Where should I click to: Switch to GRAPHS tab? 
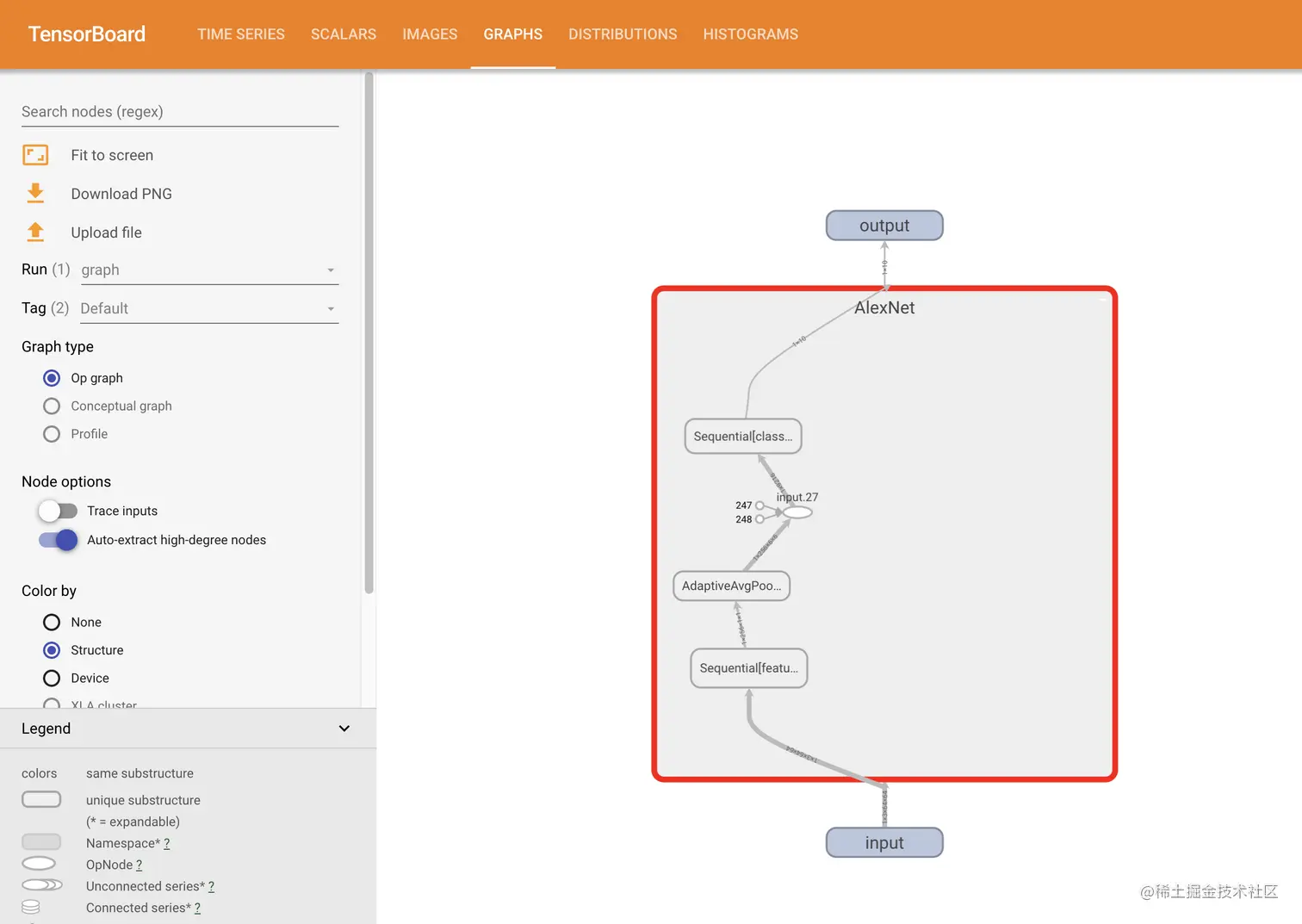(513, 34)
